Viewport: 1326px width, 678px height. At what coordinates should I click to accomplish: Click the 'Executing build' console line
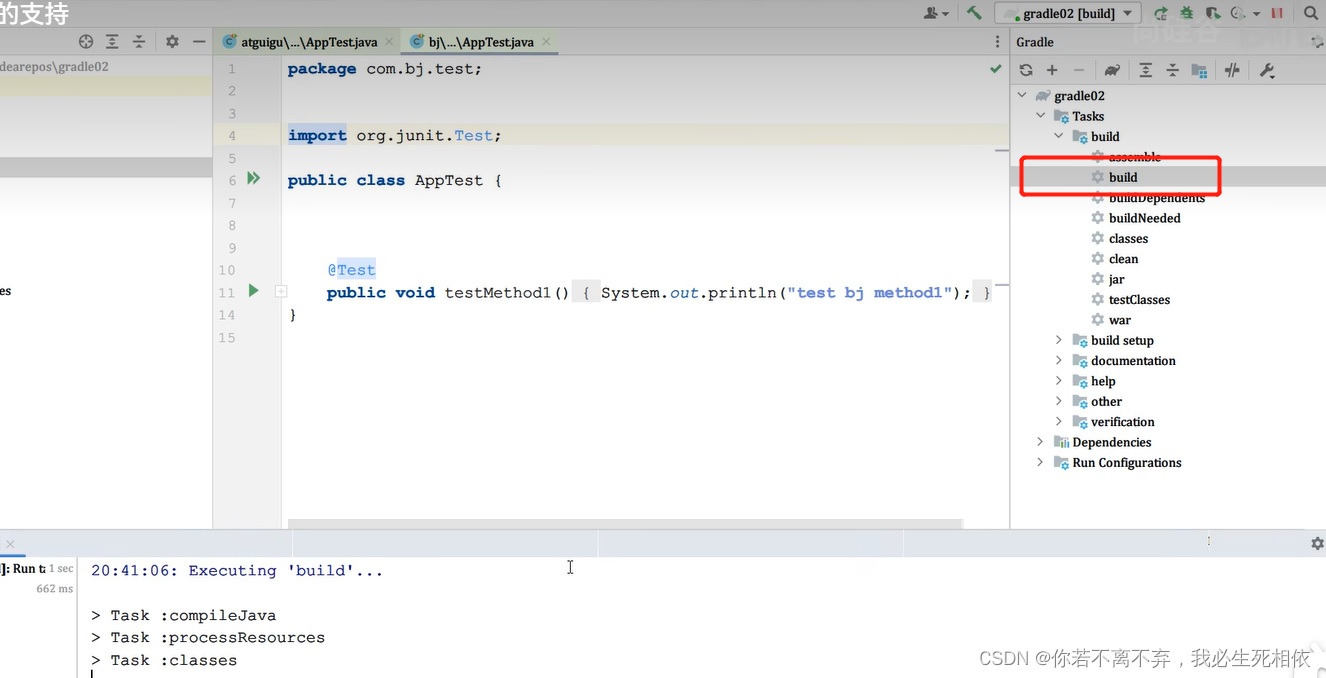click(x=237, y=570)
